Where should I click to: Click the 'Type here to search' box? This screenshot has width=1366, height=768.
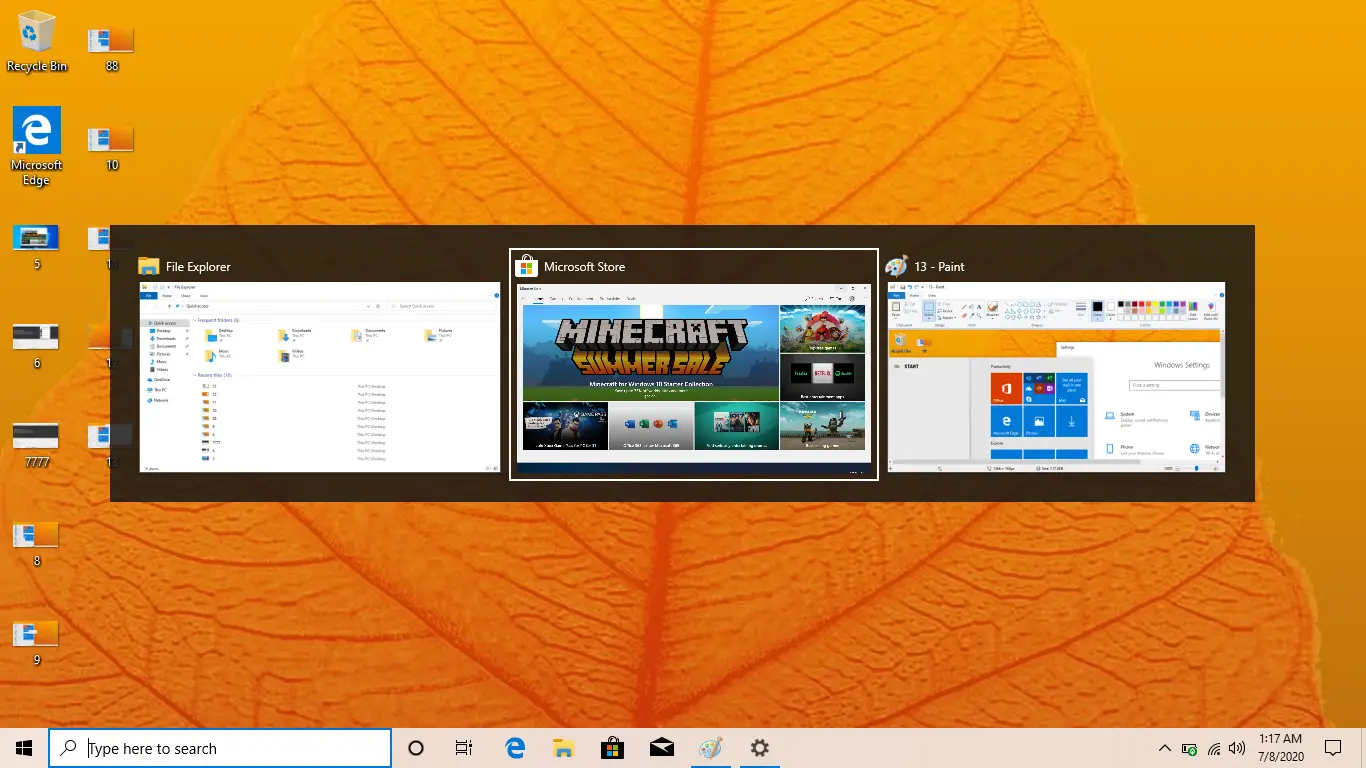[x=220, y=748]
